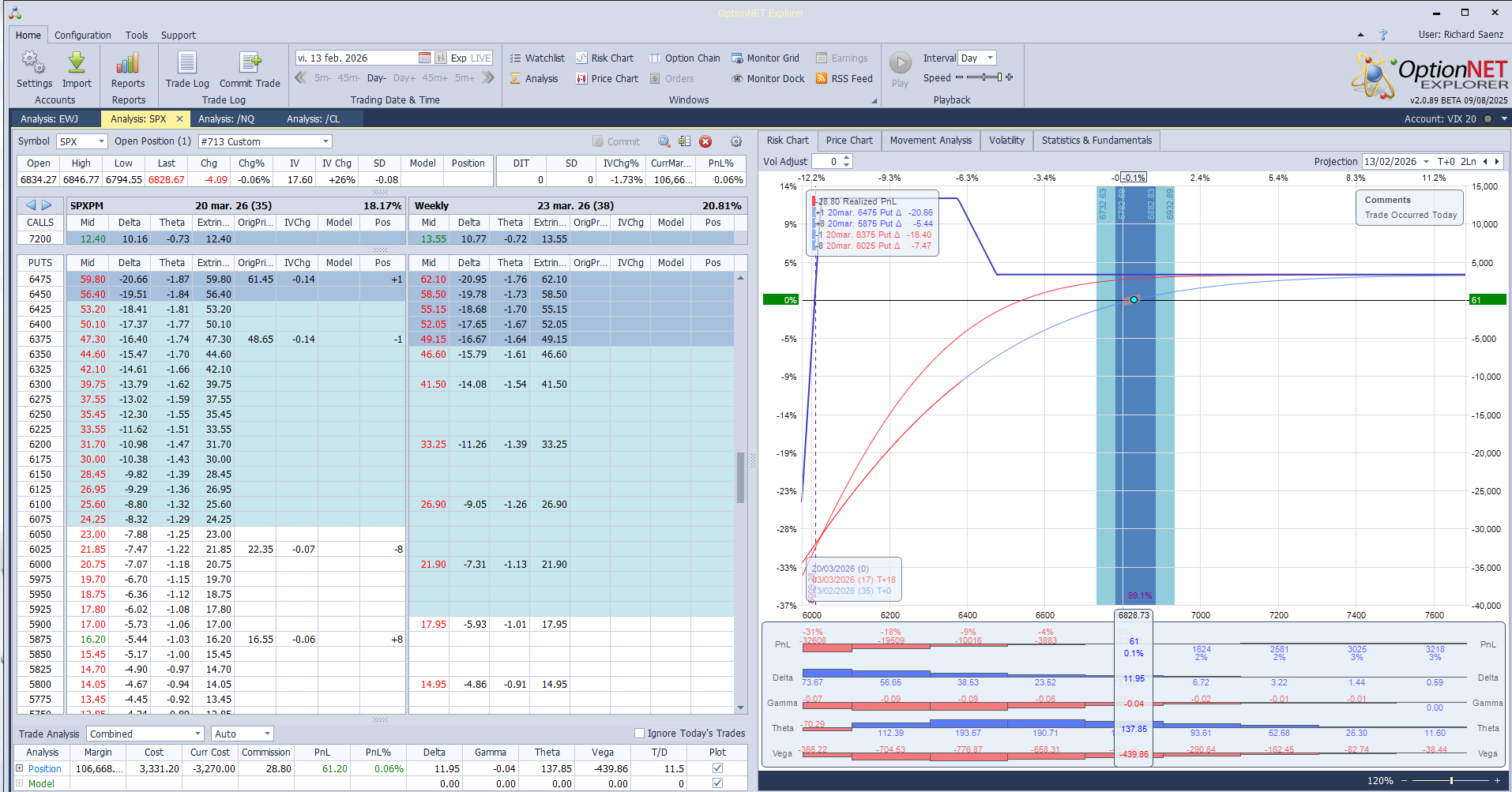Image resolution: width=1512 pixels, height=792 pixels.
Task: Toggle Plot checkbox for Position row
Action: click(x=717, y=768)
